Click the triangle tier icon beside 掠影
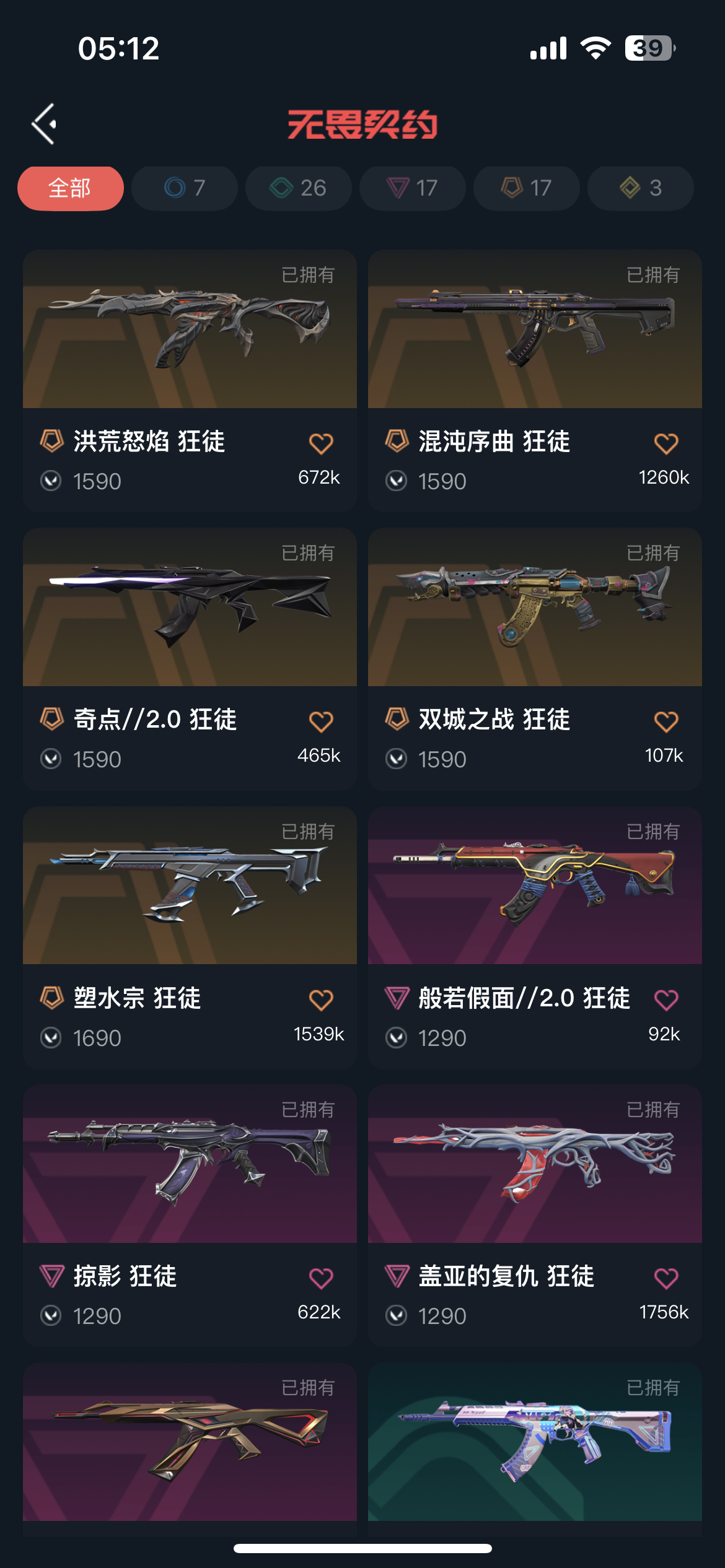The width and height of the screenshot is (725, 1568). coord(52,1276)
